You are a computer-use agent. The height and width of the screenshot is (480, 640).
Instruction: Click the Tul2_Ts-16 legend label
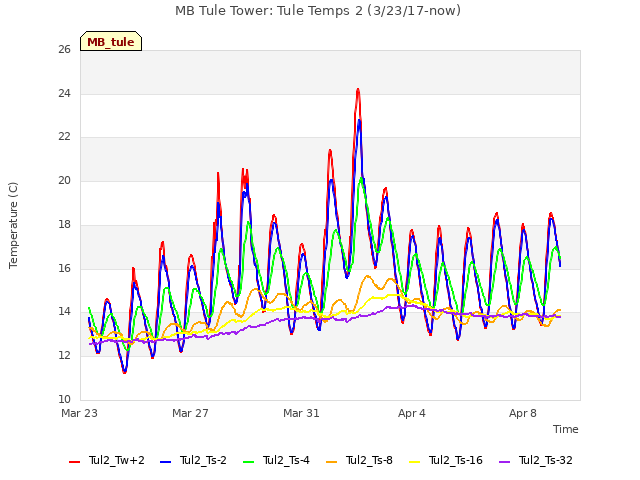point(456,460)
